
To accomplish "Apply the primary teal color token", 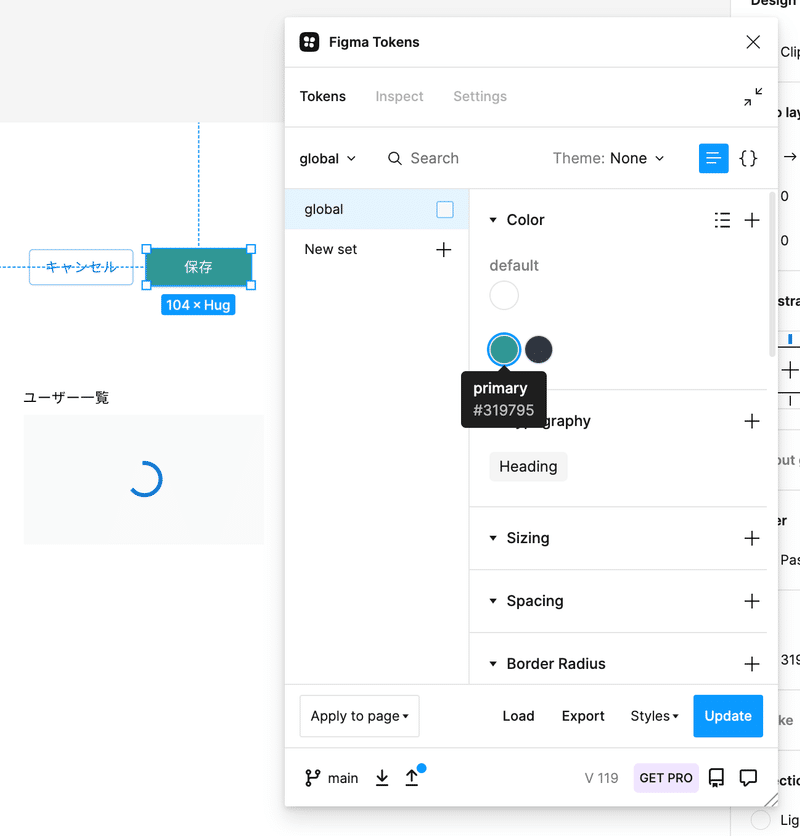I will (503, 350).
